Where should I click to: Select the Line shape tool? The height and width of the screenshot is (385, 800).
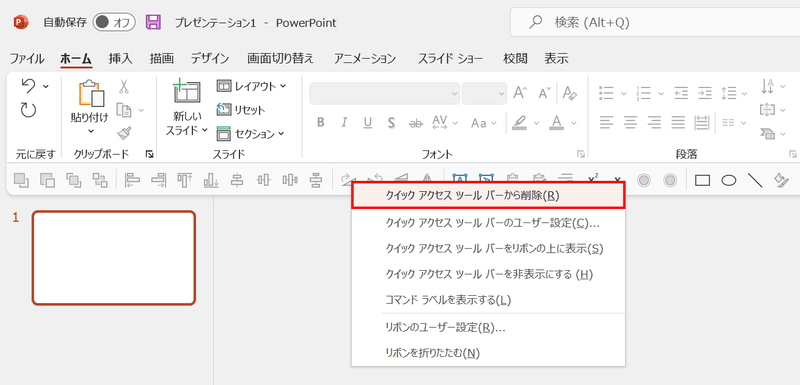755,180
